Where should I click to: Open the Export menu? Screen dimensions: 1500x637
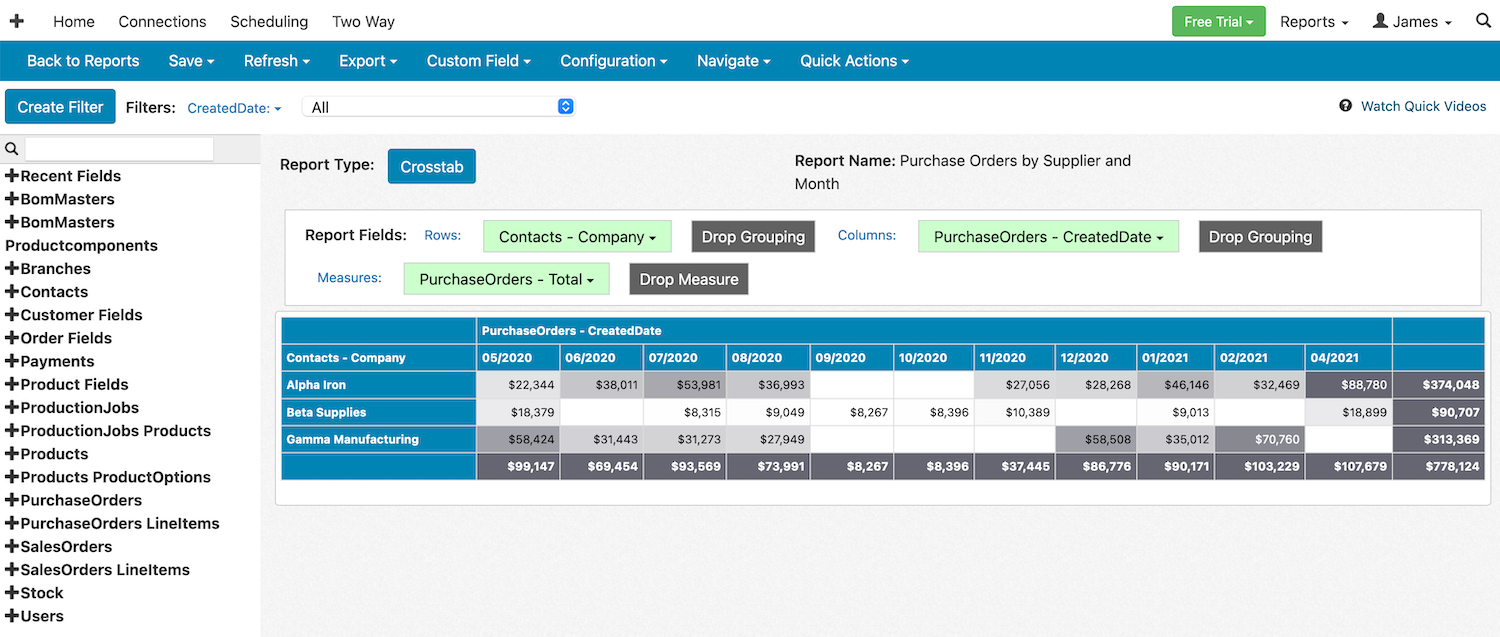click(368, 61)
